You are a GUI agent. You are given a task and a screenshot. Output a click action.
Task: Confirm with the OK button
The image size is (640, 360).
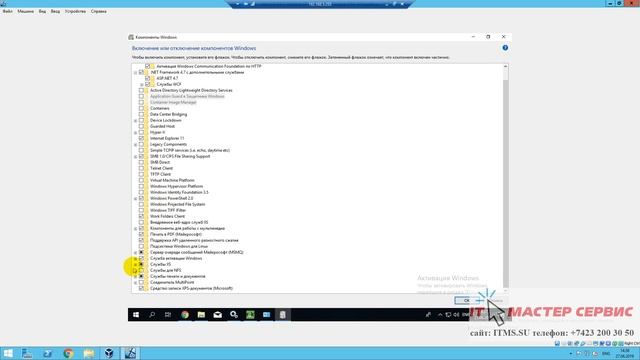click(x=467, y=300)
